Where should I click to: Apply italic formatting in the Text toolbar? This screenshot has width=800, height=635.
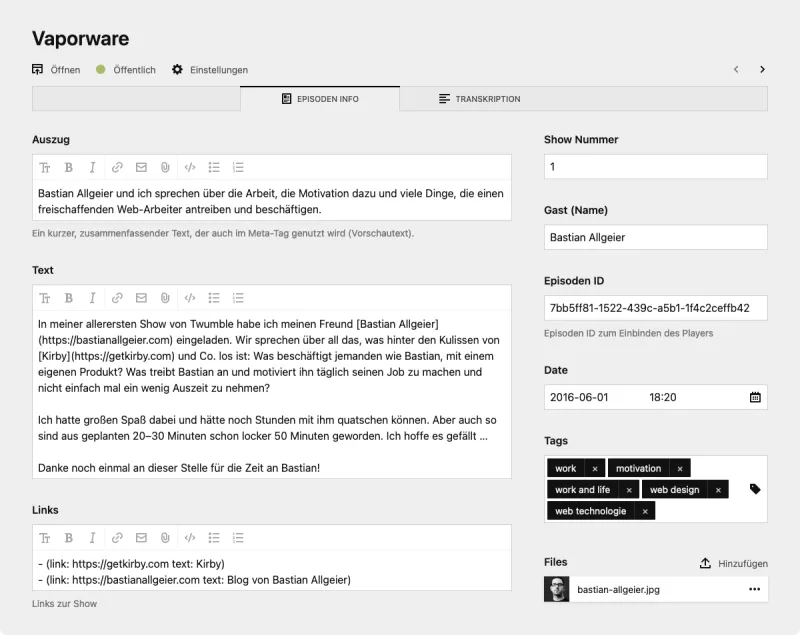[x=92, y=297]
